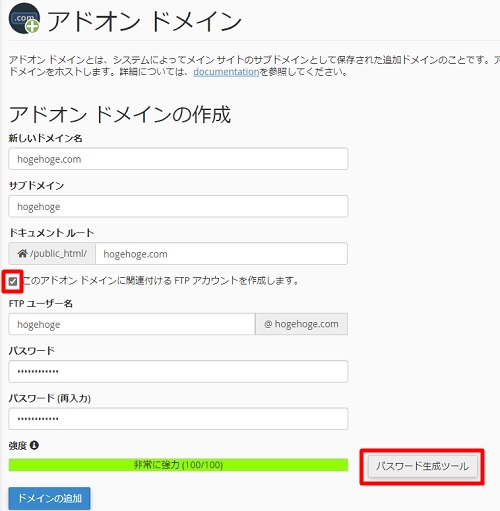This screenshot has width=500, height=511.
Task: Click into the サブドメイン text field
Action: 178,206
